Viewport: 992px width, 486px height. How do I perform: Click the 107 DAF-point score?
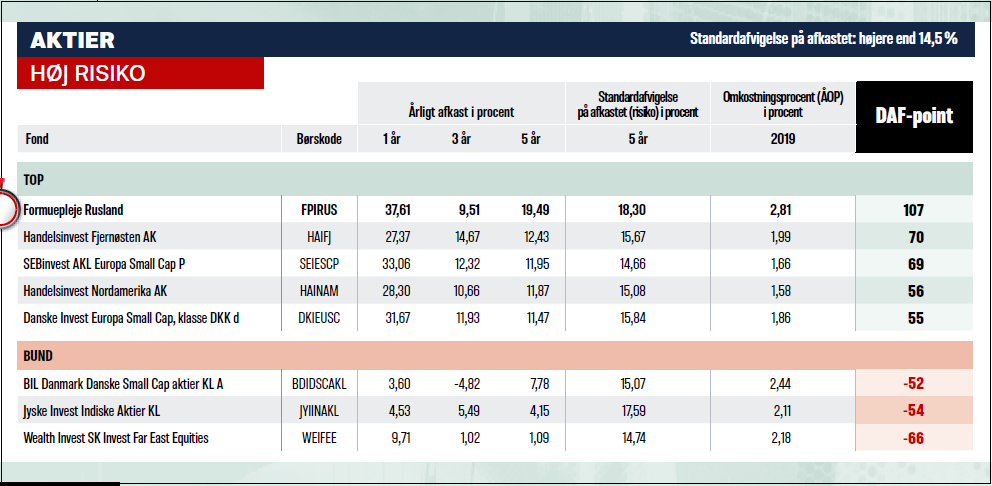tap(914, 211)
